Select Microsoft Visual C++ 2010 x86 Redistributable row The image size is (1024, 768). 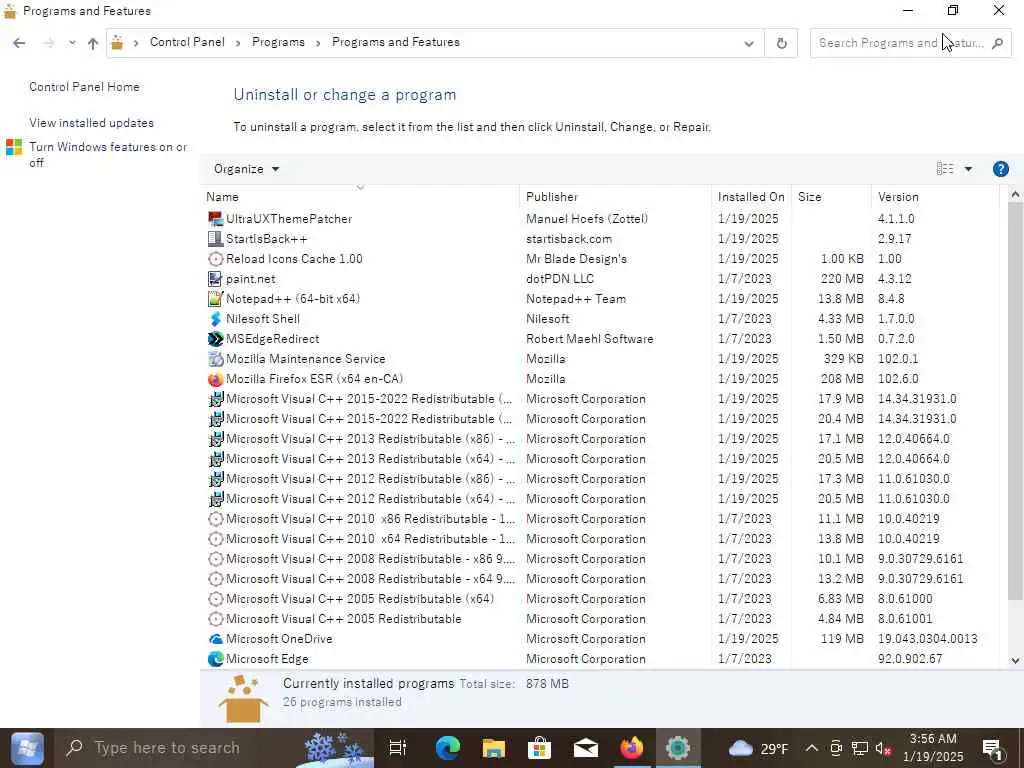click(600, 519)
